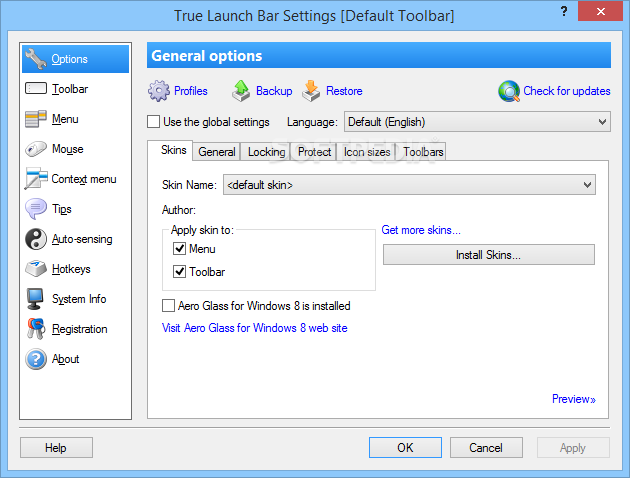Select the Auto-sensing label in sidebar
The height and width of the screenshot is (478, 630).
(82, 239)
